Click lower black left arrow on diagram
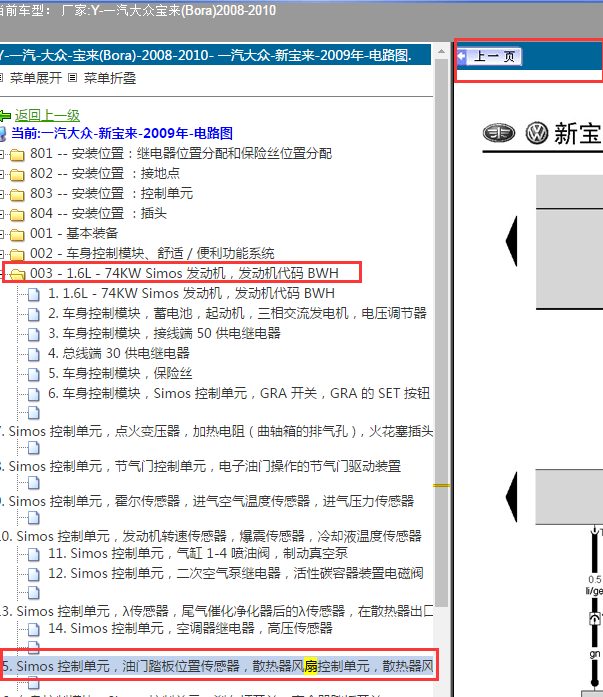The height and width of the screenshot is (697, 603). click(x=512, y=497)
